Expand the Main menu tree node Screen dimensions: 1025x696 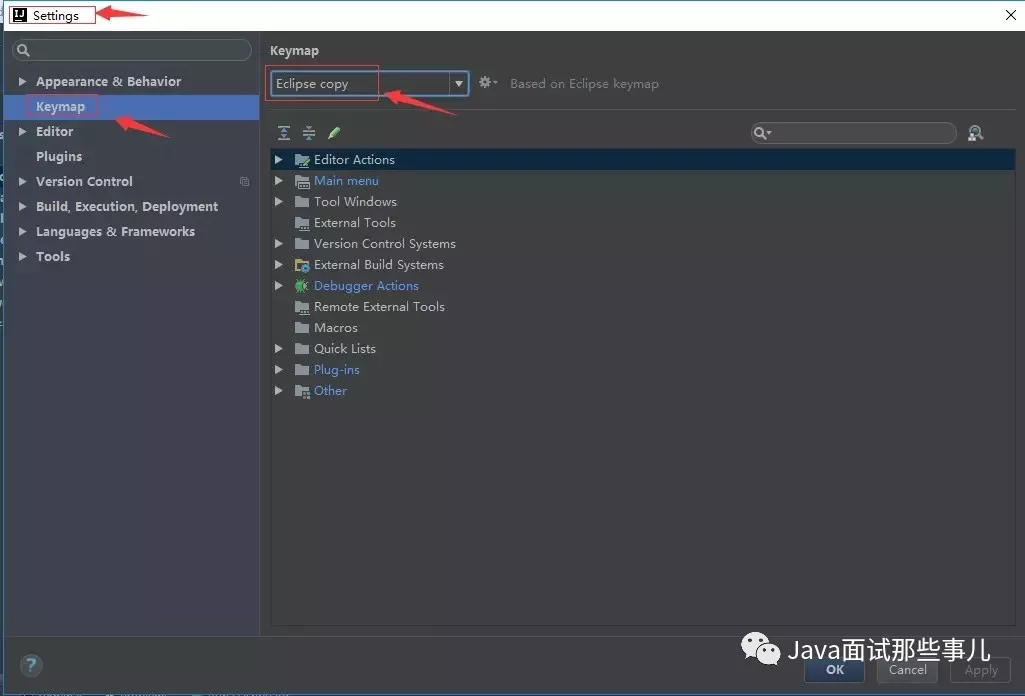[278, 180]
